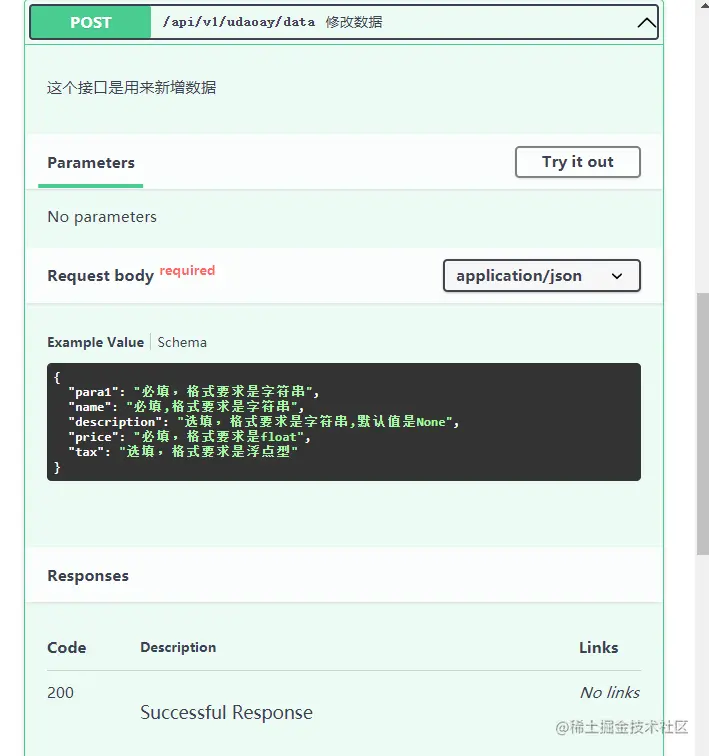Click the scrollbar up arrow
The height and width of the screenshot is (756, 709).
(x=704, y=5)
